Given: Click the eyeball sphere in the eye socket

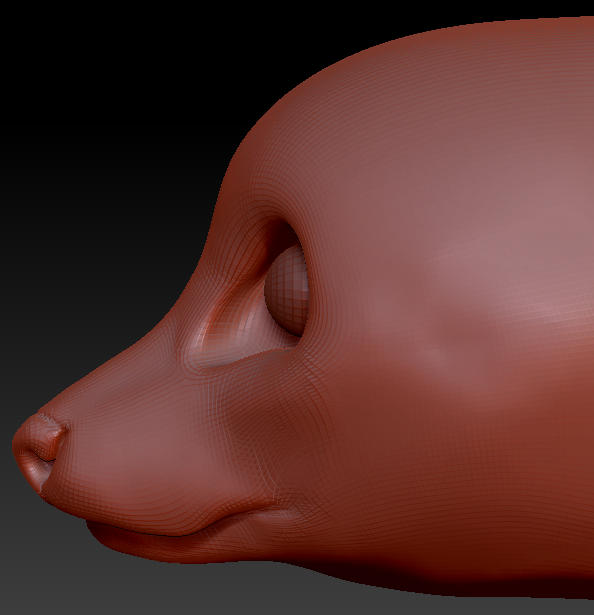Looking at the screenshot, I should 287,290.
